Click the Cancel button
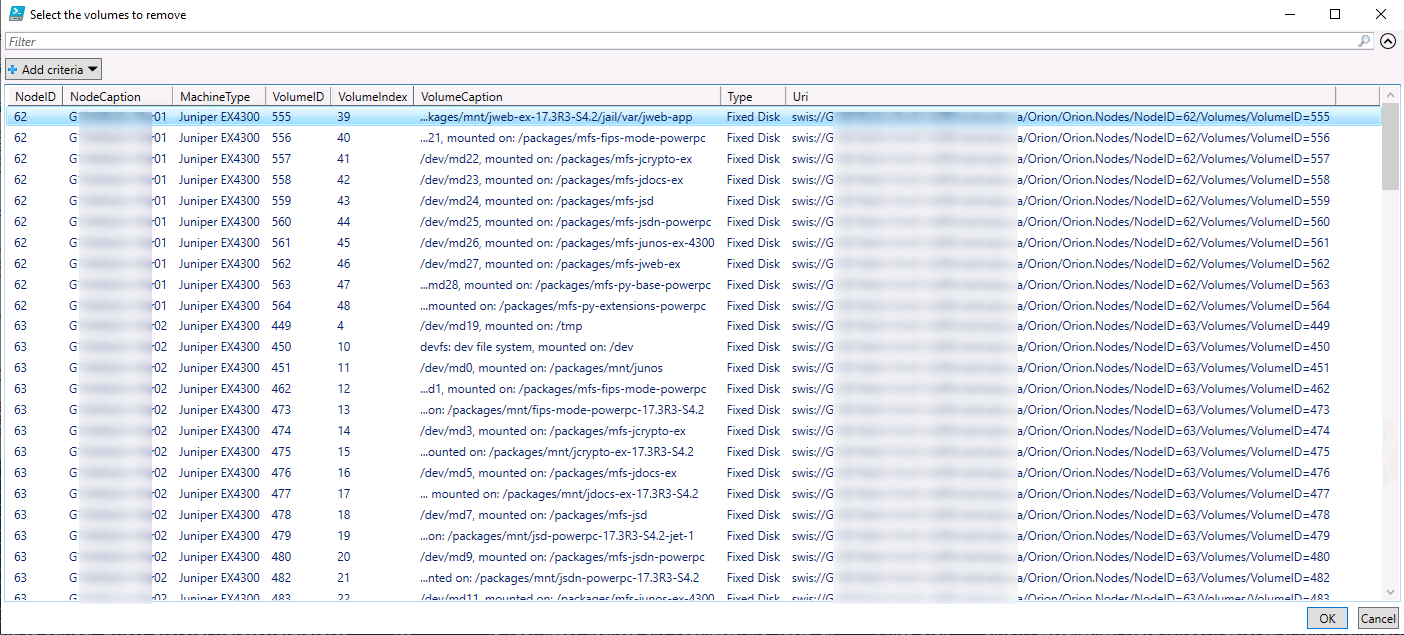This screenshot has width=1404, height=635. tap(1378, 618)
